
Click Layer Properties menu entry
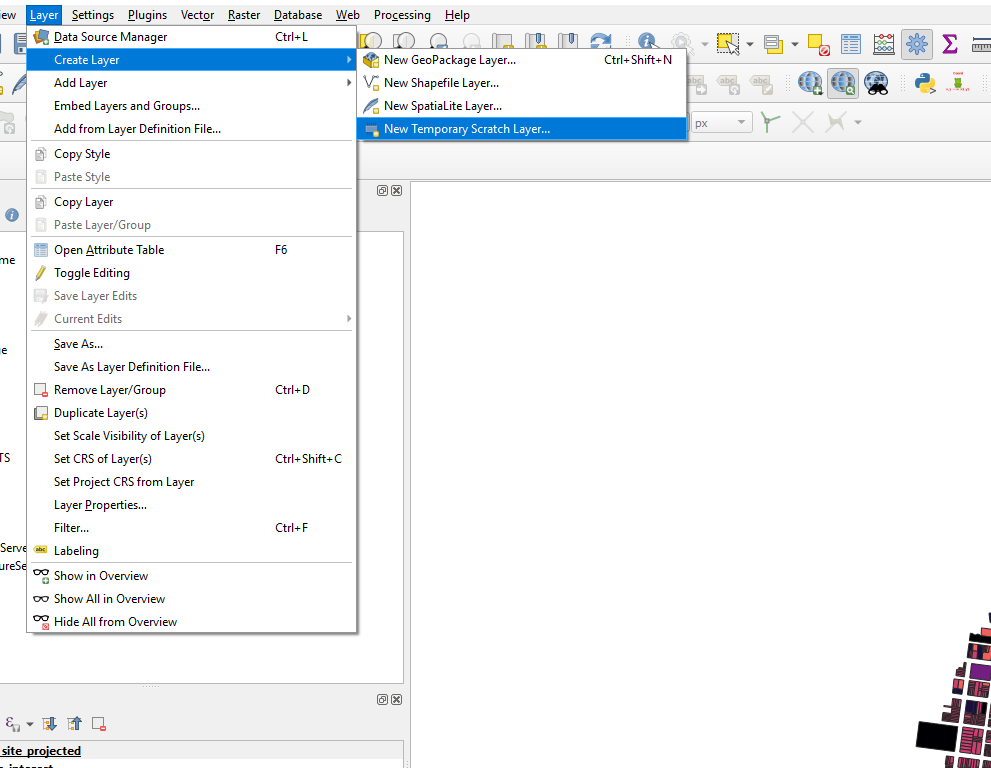(100, 505)
